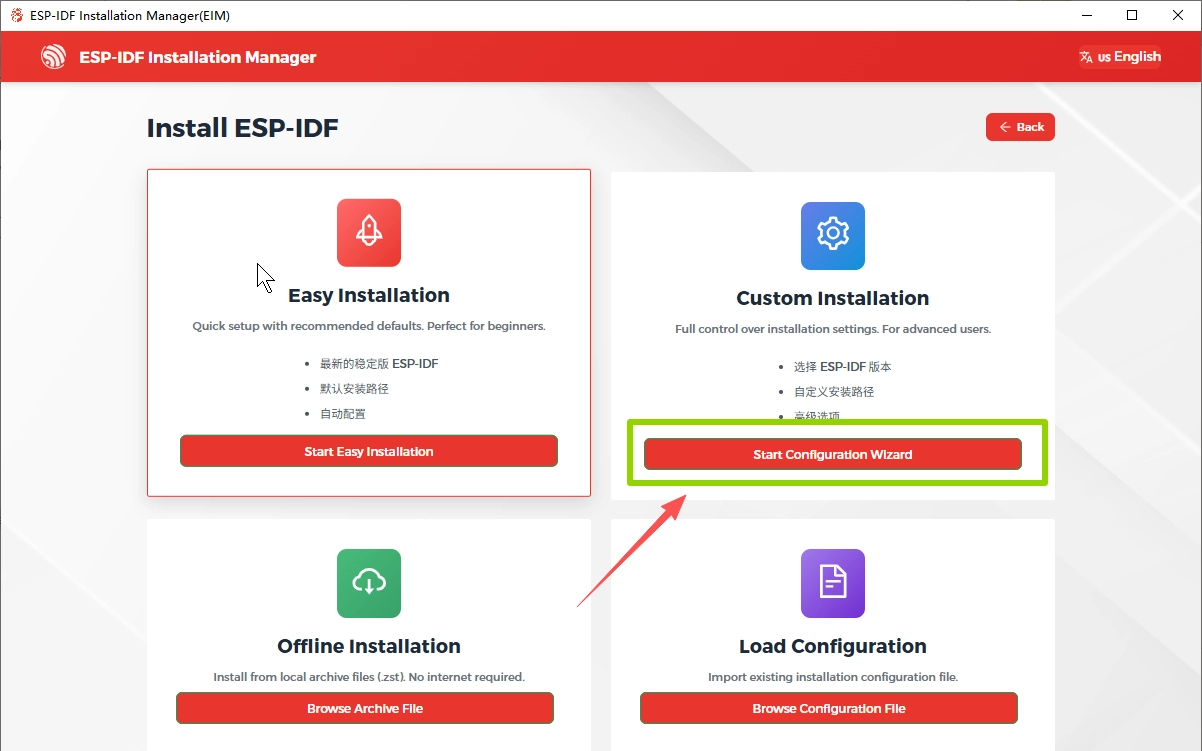Start Easy Installation
1202x751 pixels.
click(x=369, y=451)
